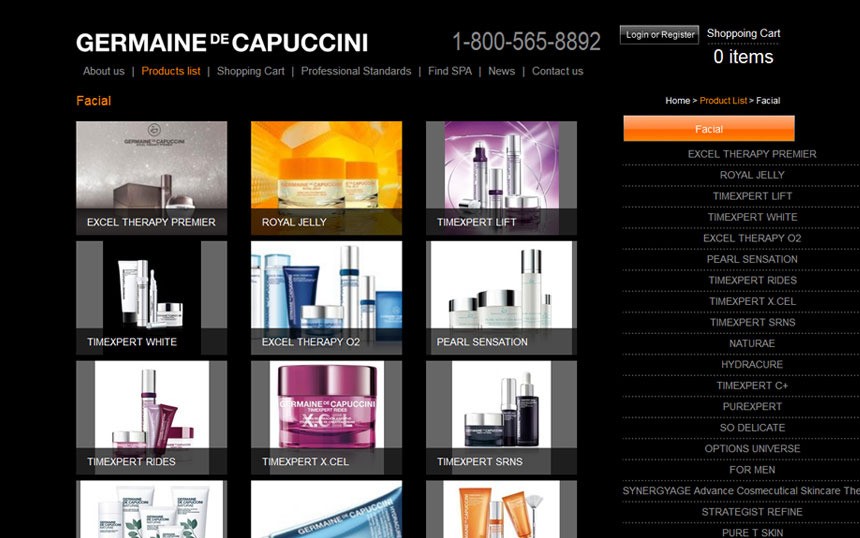This screenshot has width=860, height=538.
Task: Open the Shopping Cart header link
Action: tap(743, 33)
